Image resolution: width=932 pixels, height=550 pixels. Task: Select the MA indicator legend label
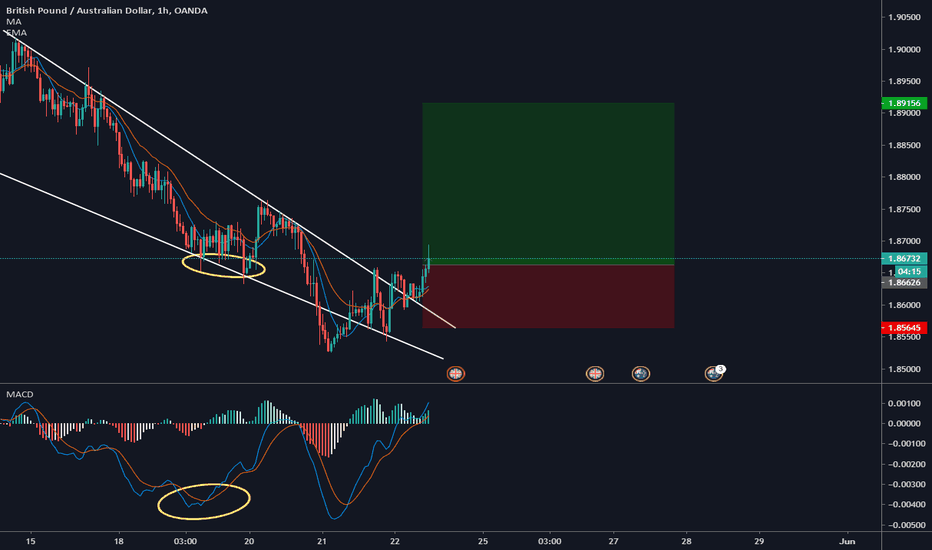pos(14,21)
